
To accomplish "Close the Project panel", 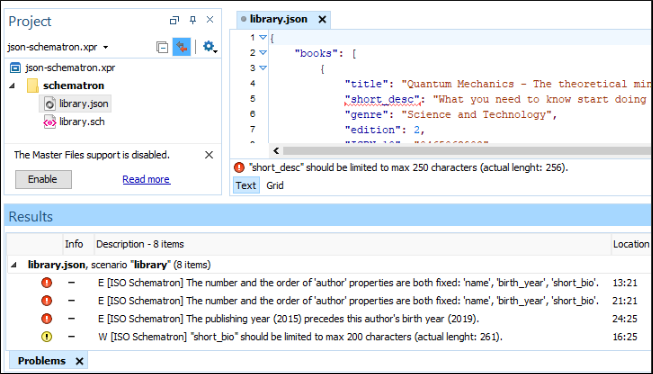I will (x=210, y=20).
